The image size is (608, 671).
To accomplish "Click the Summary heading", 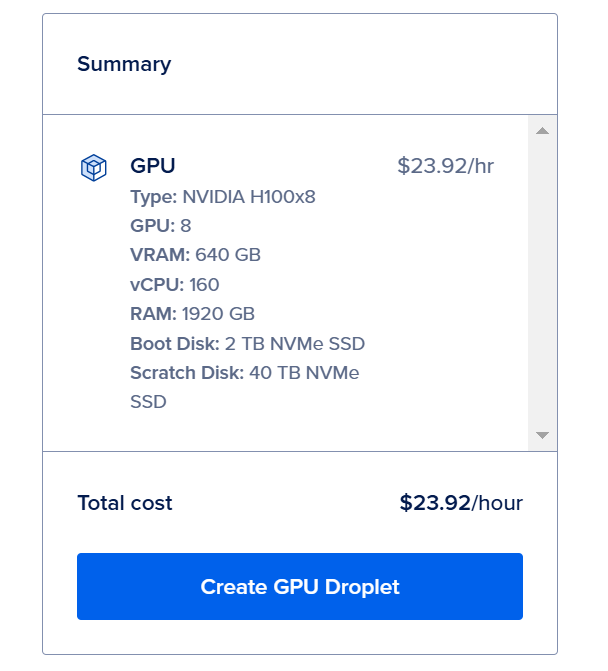I will point(124,64).
